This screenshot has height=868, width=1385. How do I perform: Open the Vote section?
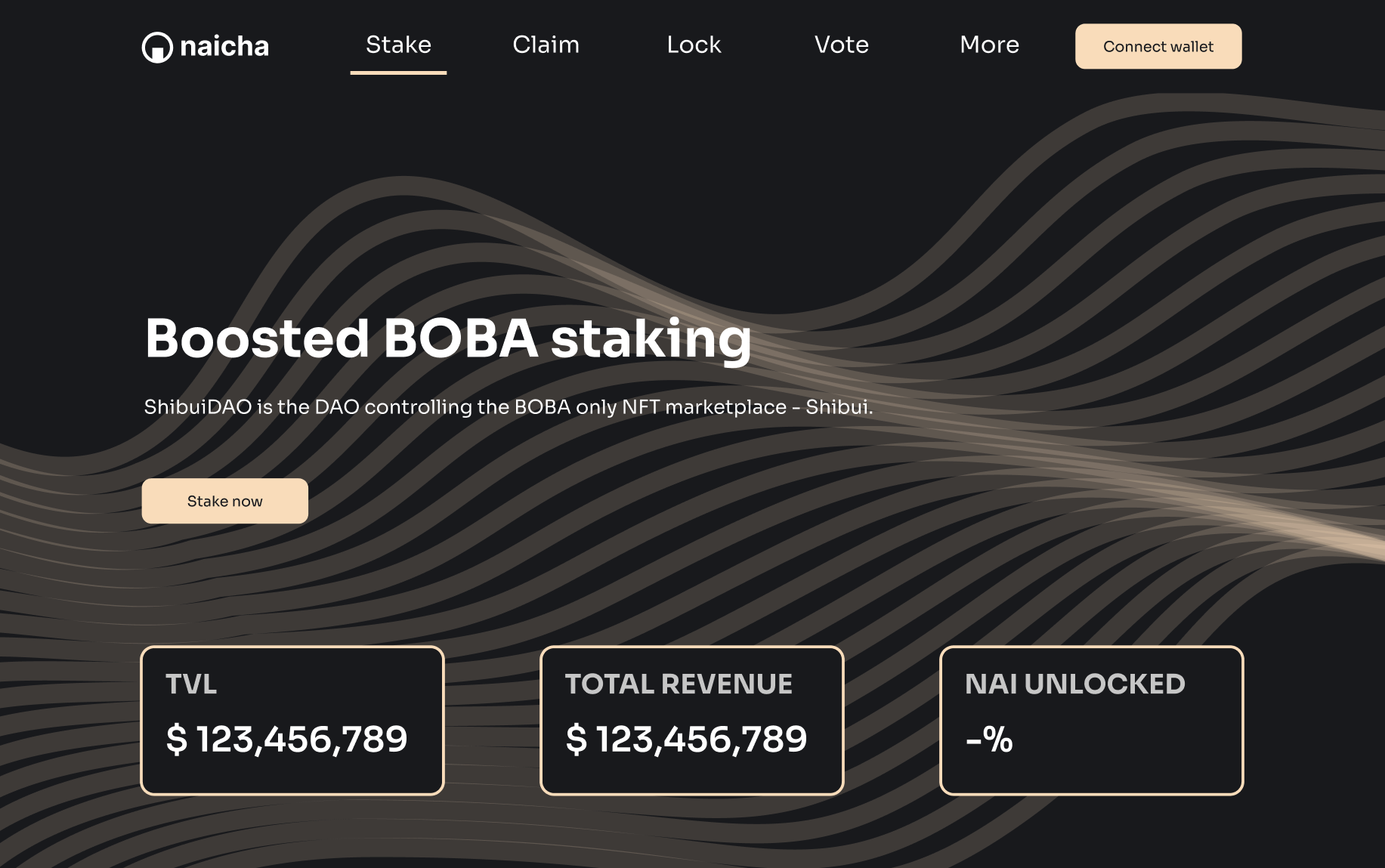tap(842, 45)
